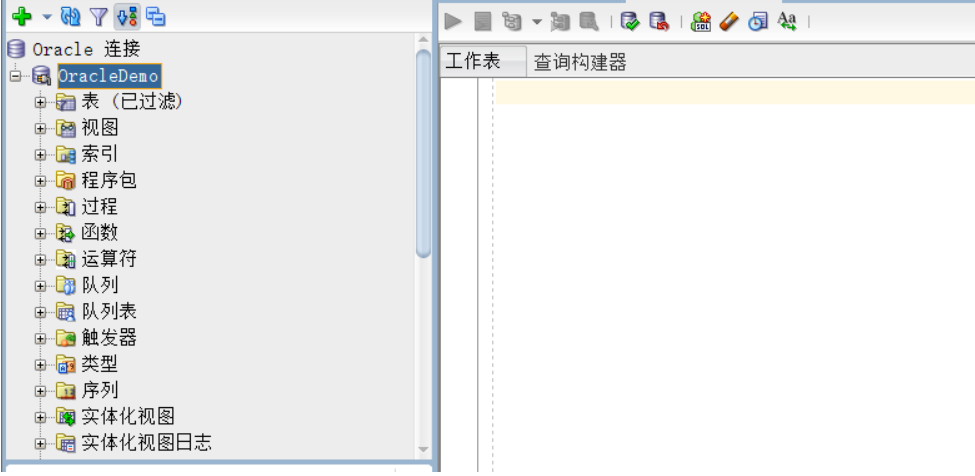975x476 pixels.
Task: Open SQL History clock icon
Action: click(757, 22)
